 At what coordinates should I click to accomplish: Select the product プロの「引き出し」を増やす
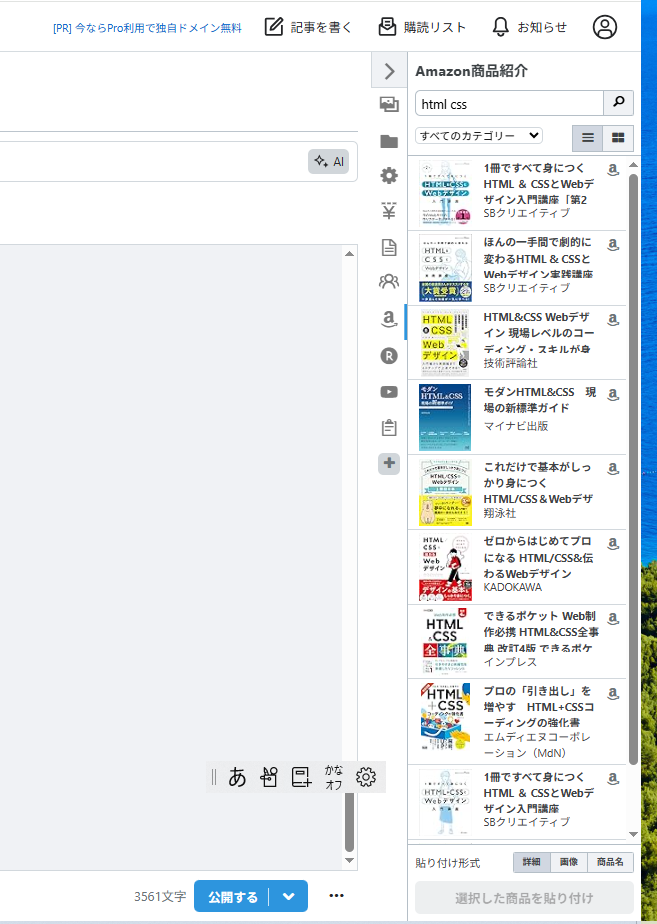(517, 722)
